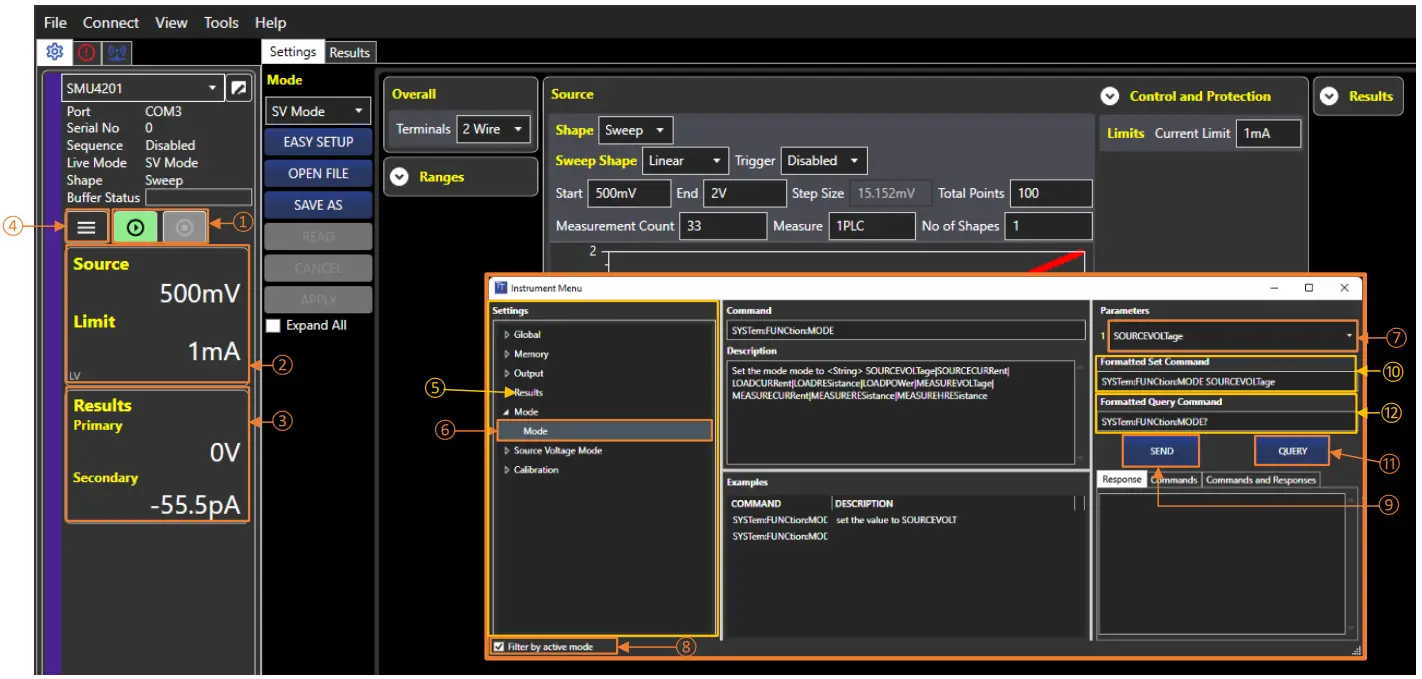
Task: Expand the Calibration tree node
Action: tap(507, 470)
